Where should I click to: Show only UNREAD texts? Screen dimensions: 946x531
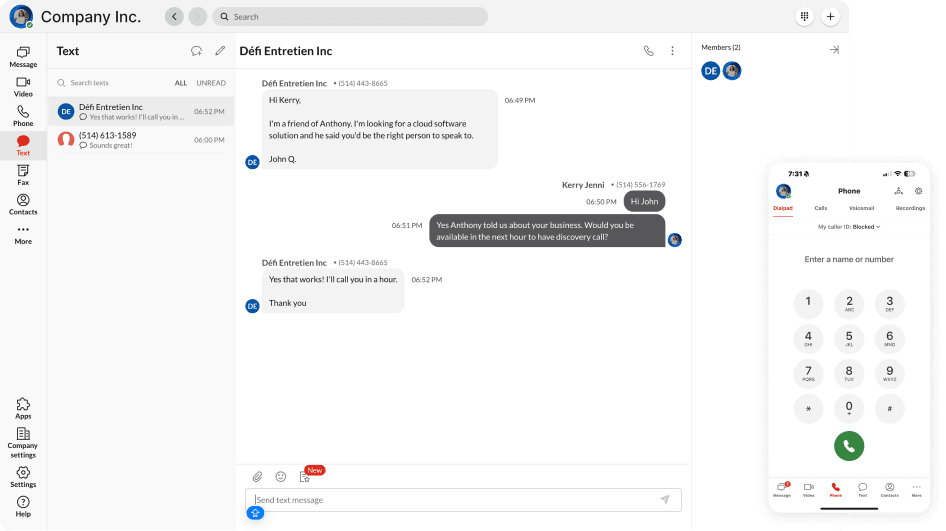click(211, 83)
